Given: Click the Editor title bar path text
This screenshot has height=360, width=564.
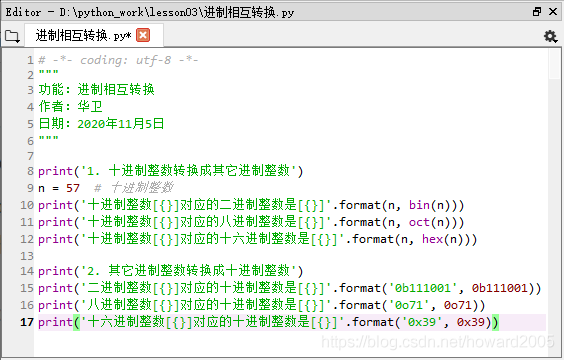Looking at the screenshot, I should (150, 12).
